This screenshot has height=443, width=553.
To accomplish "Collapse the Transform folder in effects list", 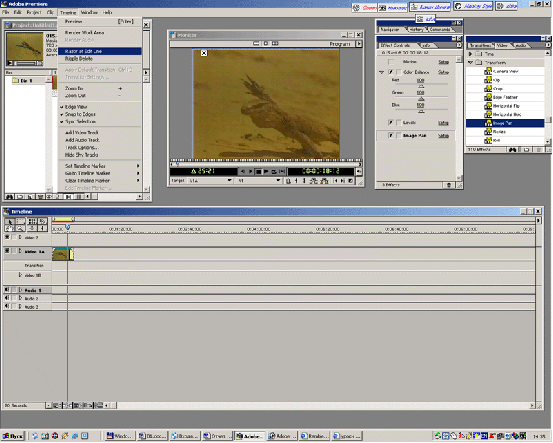I will (470, 62).
